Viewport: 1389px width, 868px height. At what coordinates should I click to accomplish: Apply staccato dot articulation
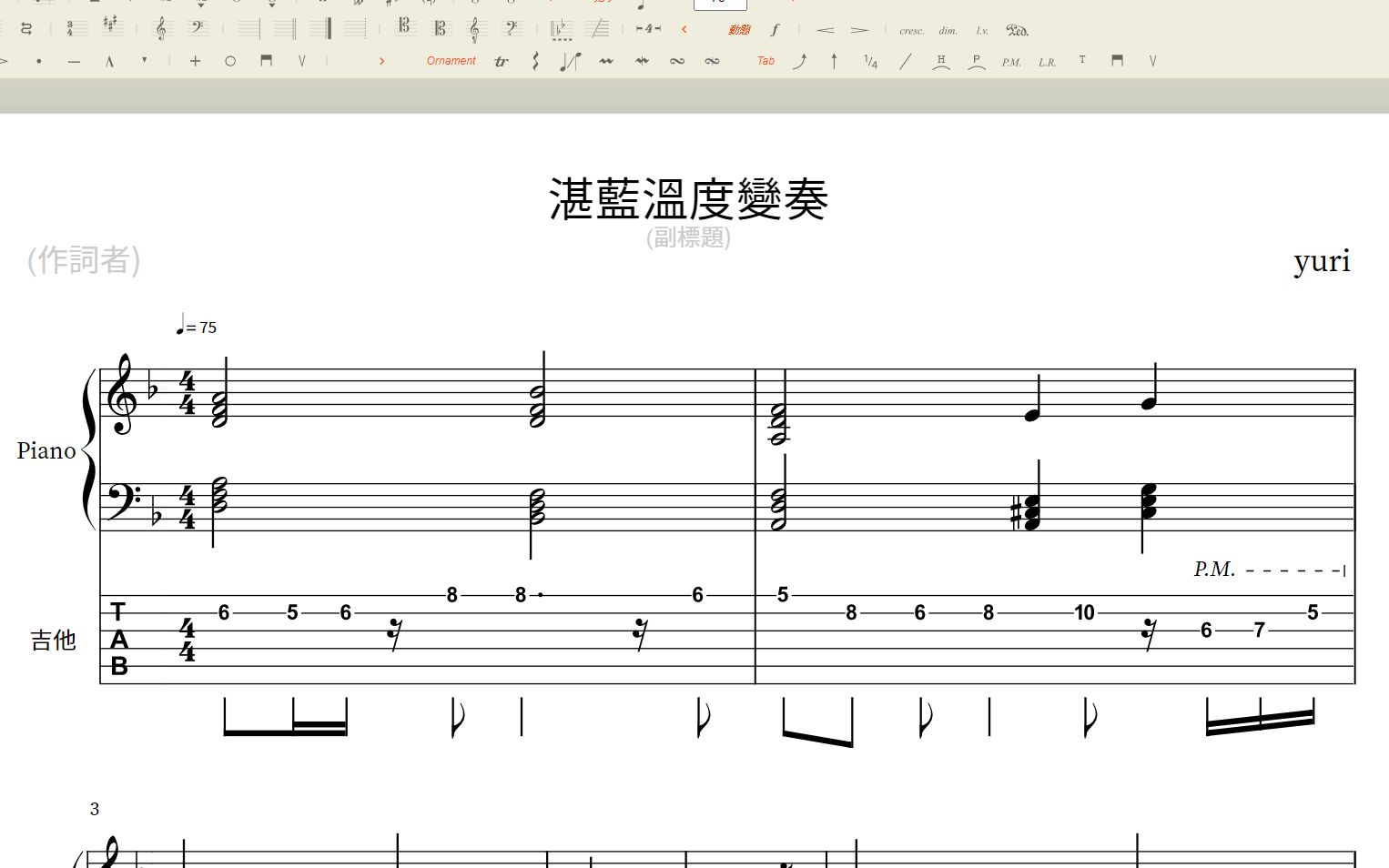click(38, 62)
